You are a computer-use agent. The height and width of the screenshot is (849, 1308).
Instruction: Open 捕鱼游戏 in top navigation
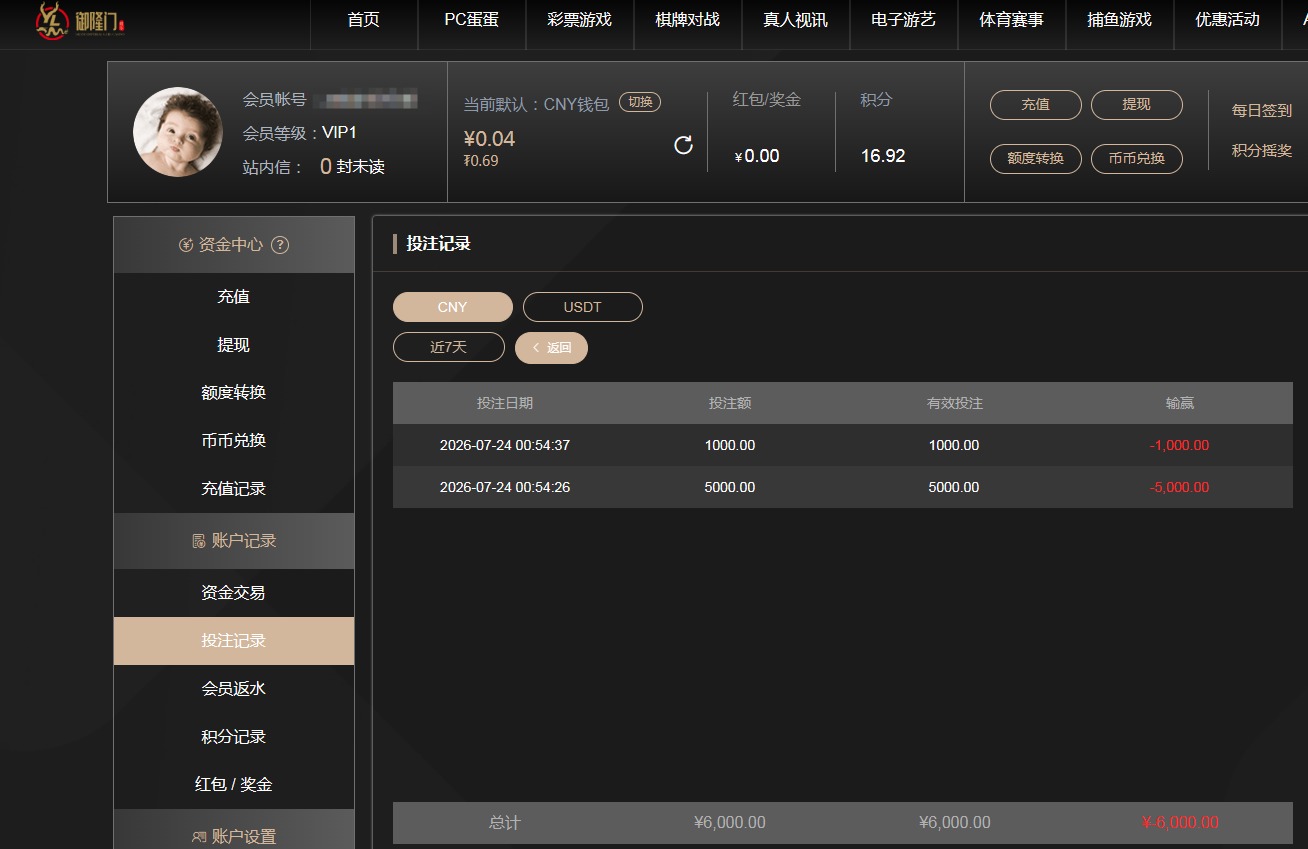[1120, 20]
